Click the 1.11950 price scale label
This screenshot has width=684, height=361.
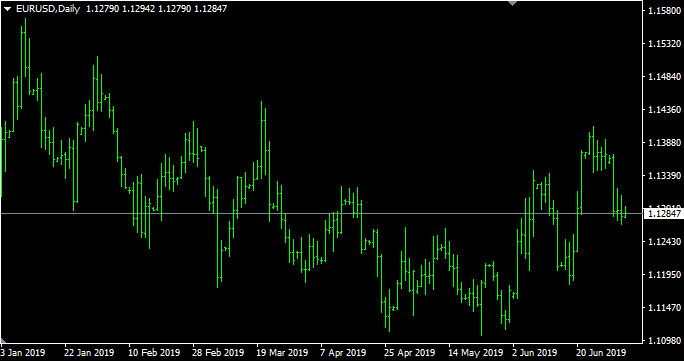tap(665, 275)
